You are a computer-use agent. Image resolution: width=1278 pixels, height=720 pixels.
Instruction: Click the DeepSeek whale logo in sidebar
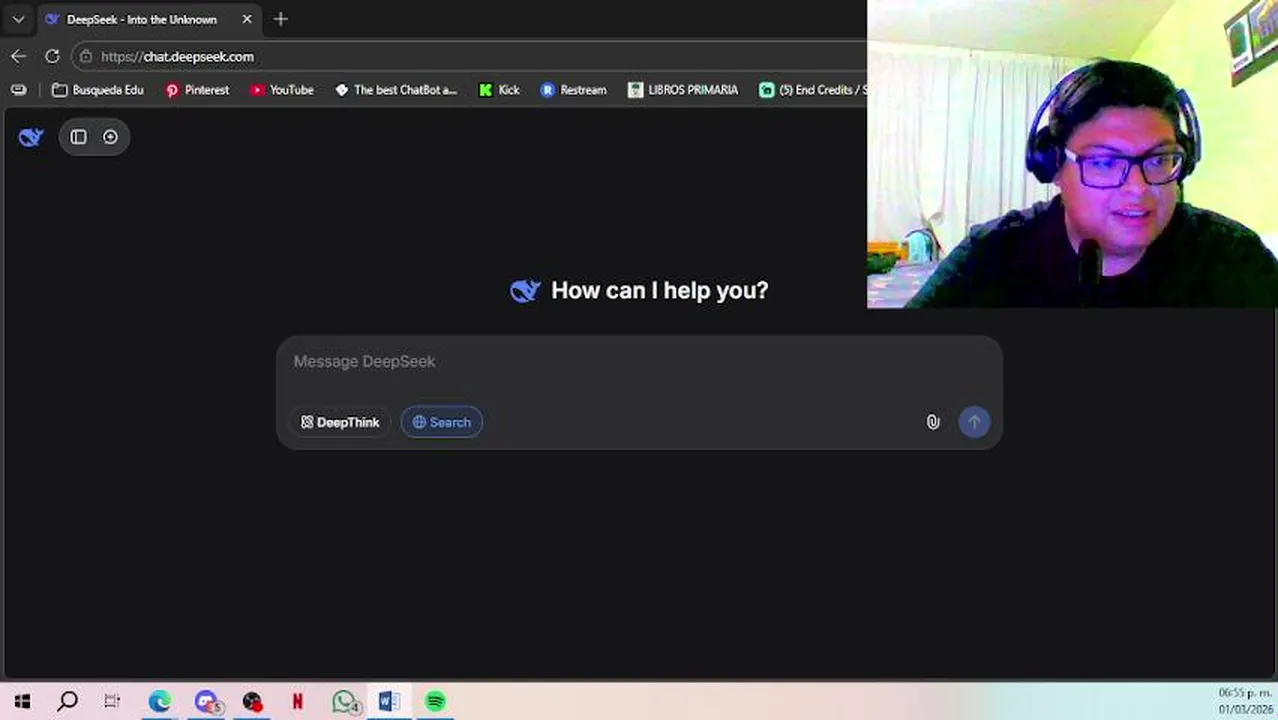click(31, 137)
